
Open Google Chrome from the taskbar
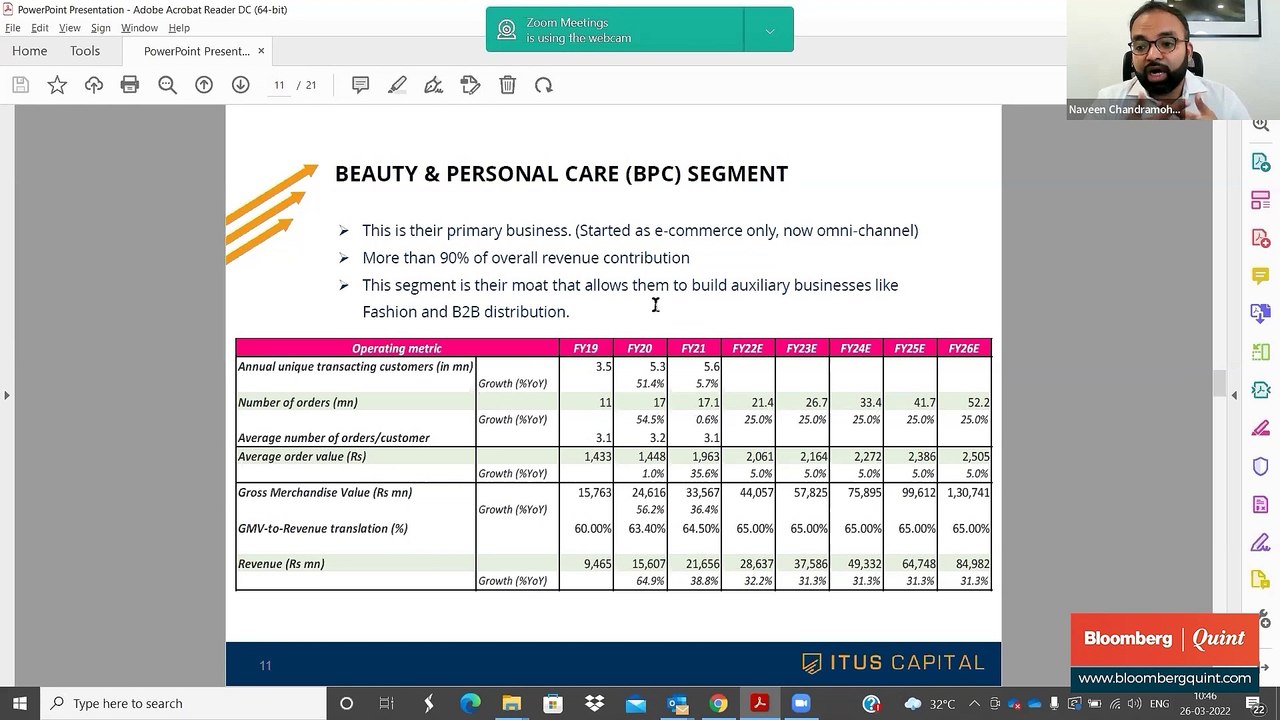click(x=718, y=703)
